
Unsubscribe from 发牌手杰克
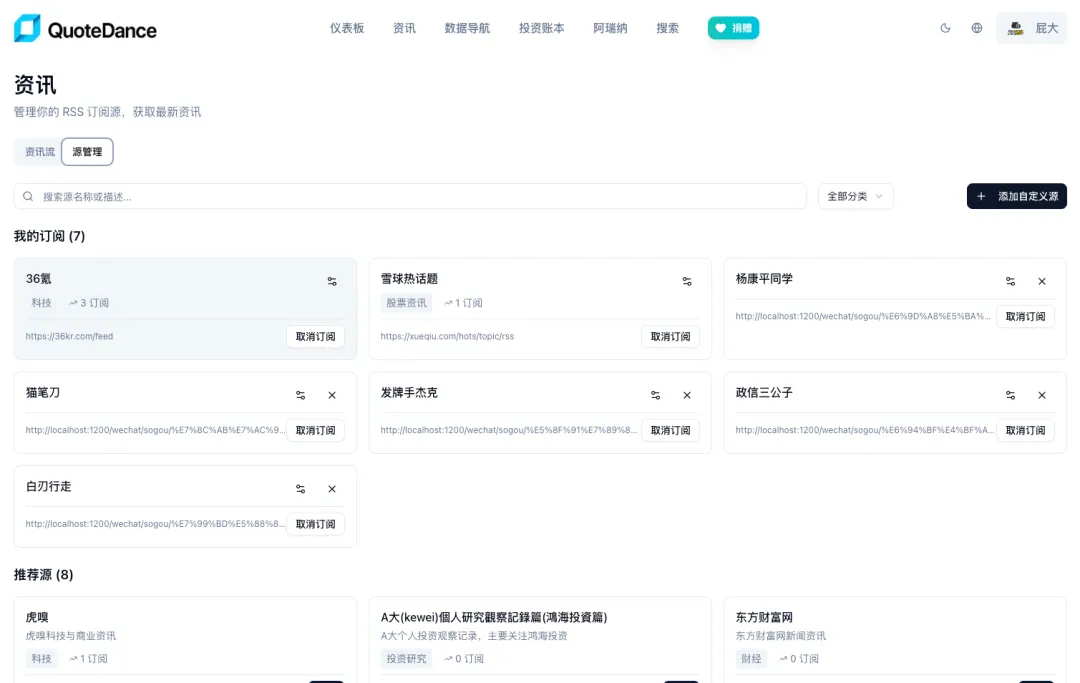670,430
